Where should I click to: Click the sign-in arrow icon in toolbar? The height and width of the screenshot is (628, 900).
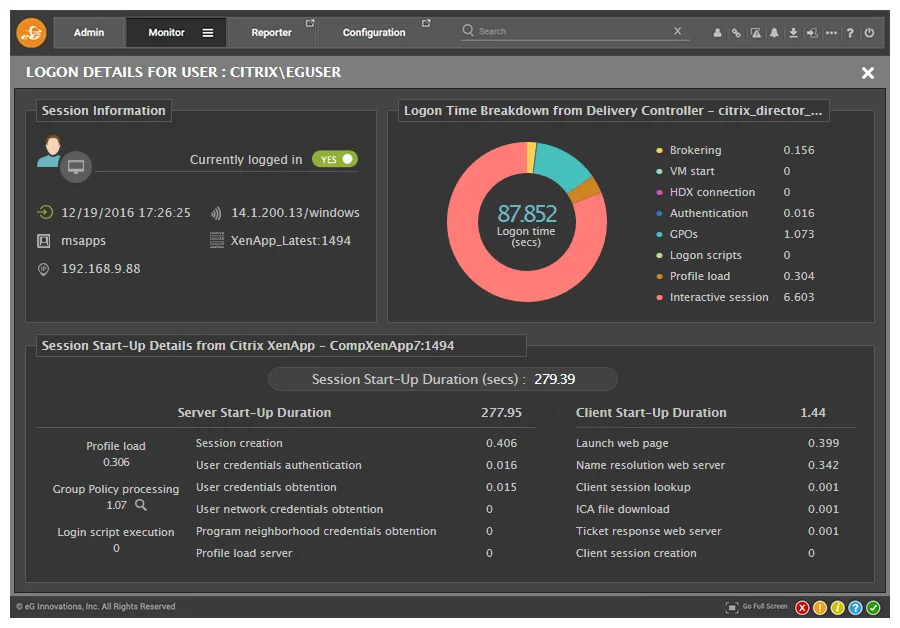[x=812, y=33]
